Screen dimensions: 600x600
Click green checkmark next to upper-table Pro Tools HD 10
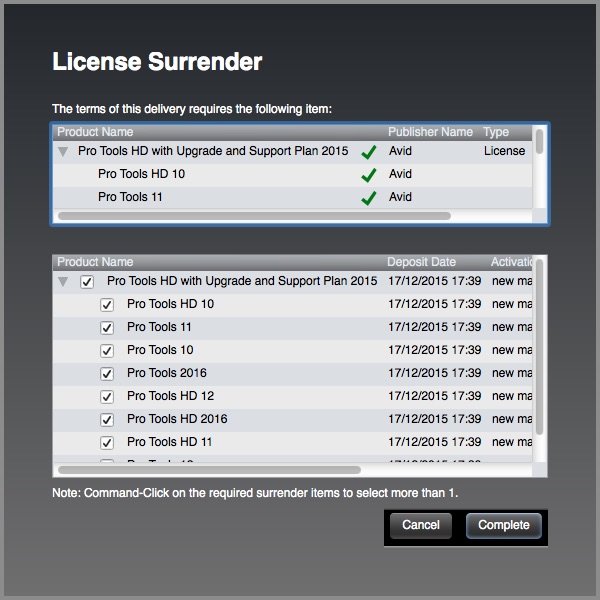click(x=368, y=175)
